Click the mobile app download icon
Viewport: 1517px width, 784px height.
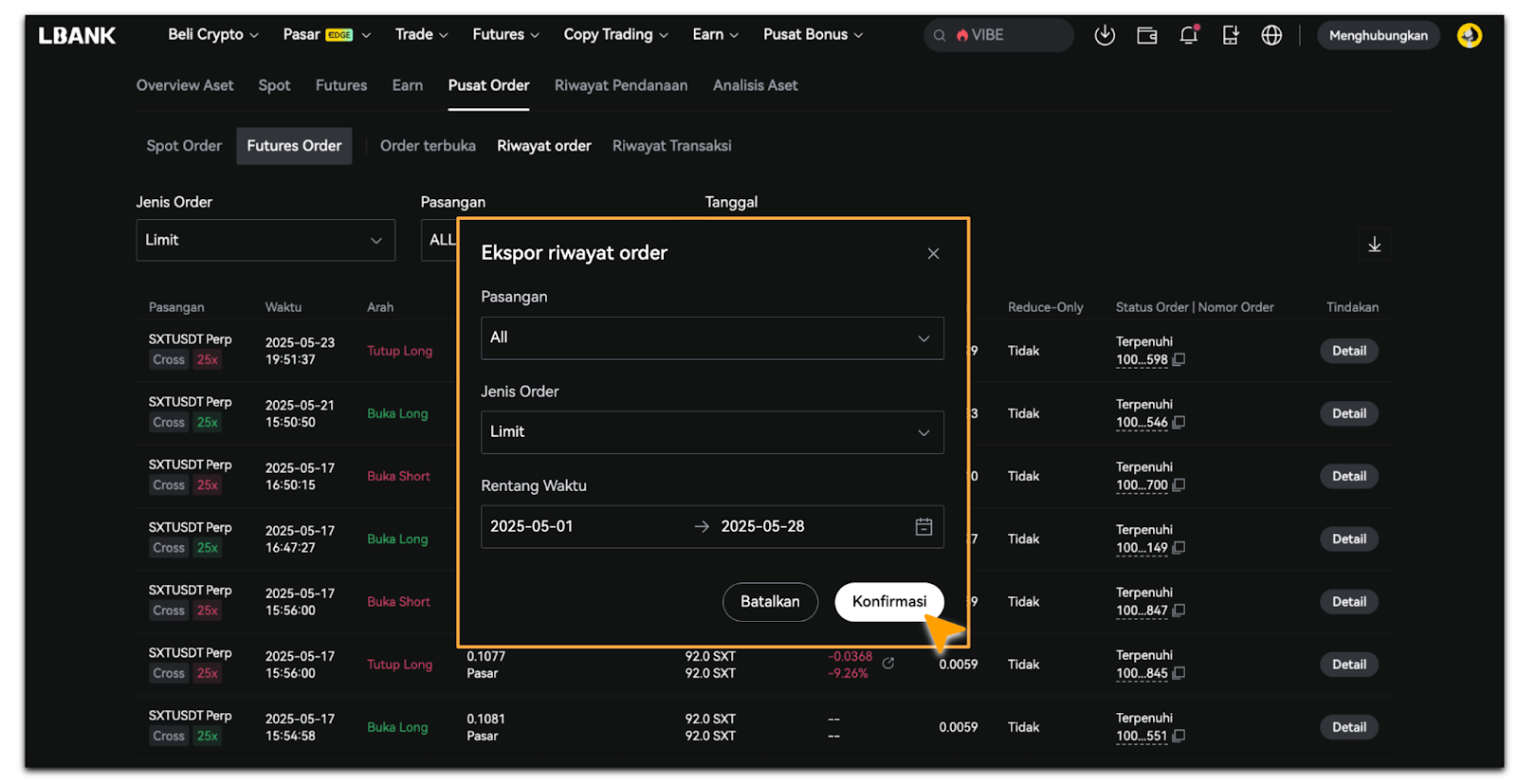click(1230, 35)
